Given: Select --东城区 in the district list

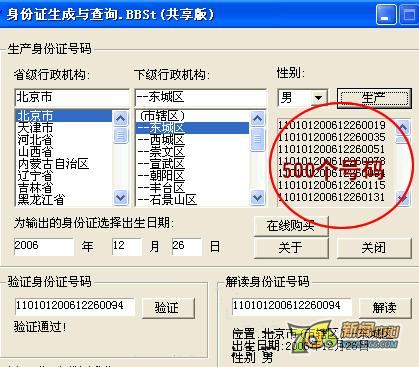Looking at the screenshot, I should [192, 128].
